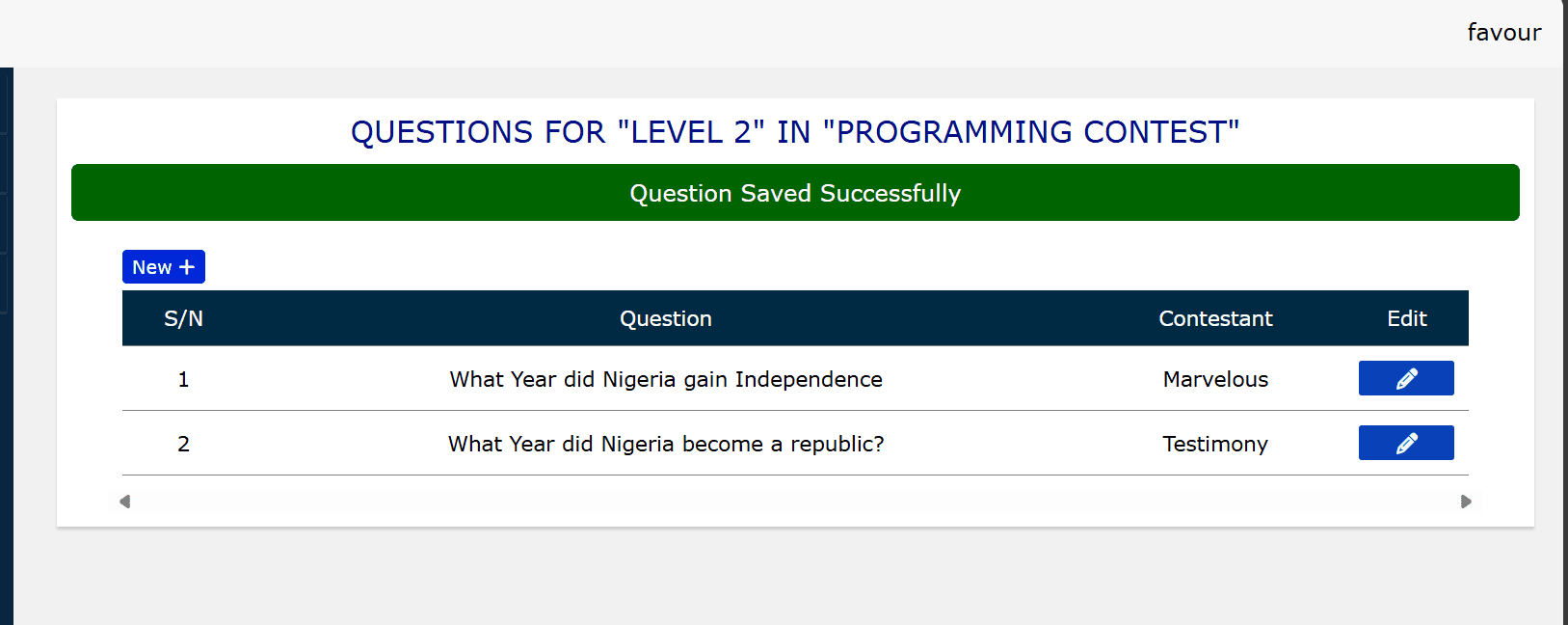
Task: Click the Questions for Level 2 heading
Action: (x=794, y=132)
